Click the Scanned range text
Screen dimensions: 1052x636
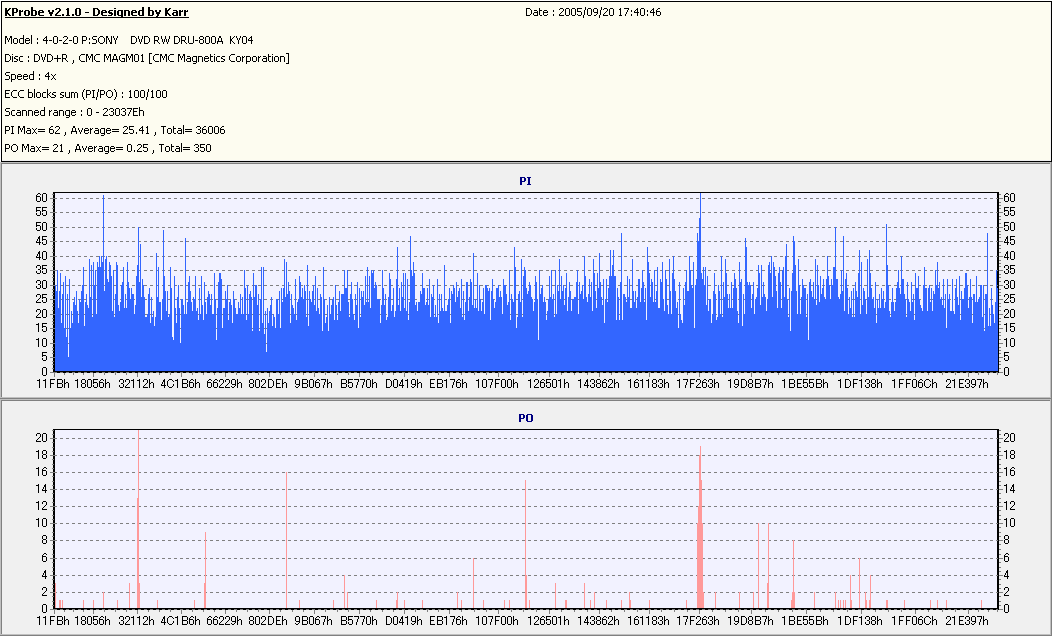click(74, 112)
